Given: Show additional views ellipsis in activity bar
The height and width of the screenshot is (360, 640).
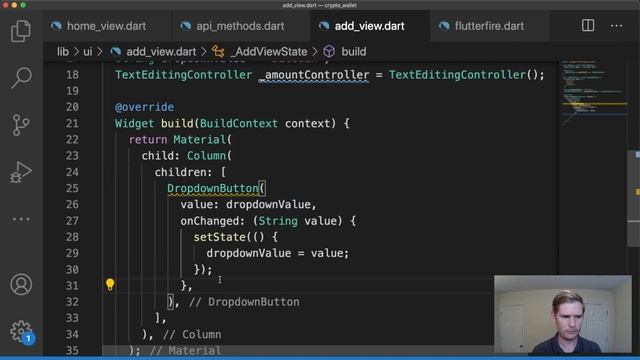Looking at the screenshot, I should (21, 219).
